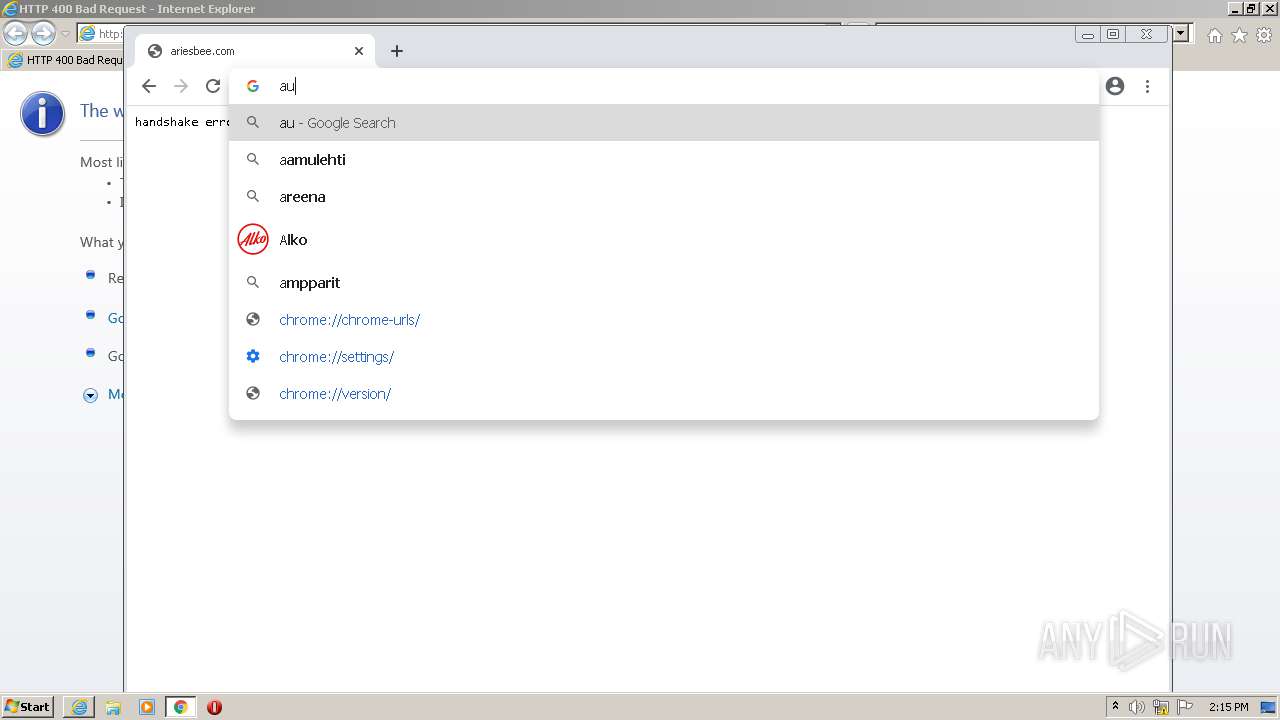Click the Action Center flag tray icon

click(x=1185, y=707)
